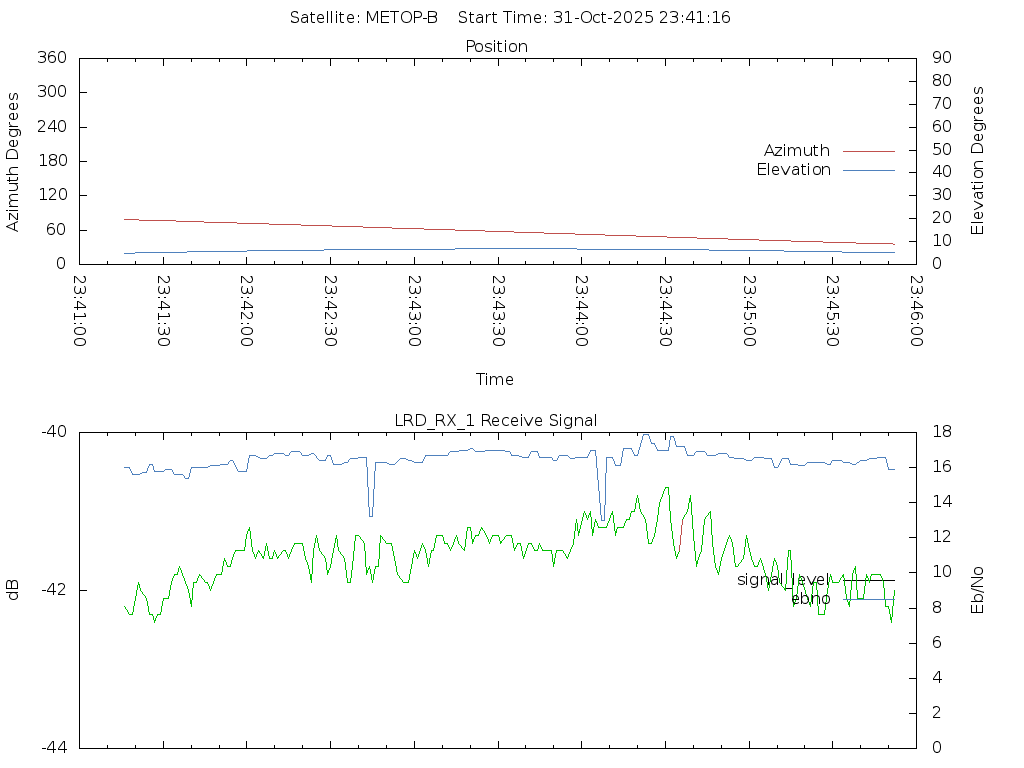Click the 'Eb/No' right axis label
The width and height of the screenshot is (1024, 768).
click(978, 590)
